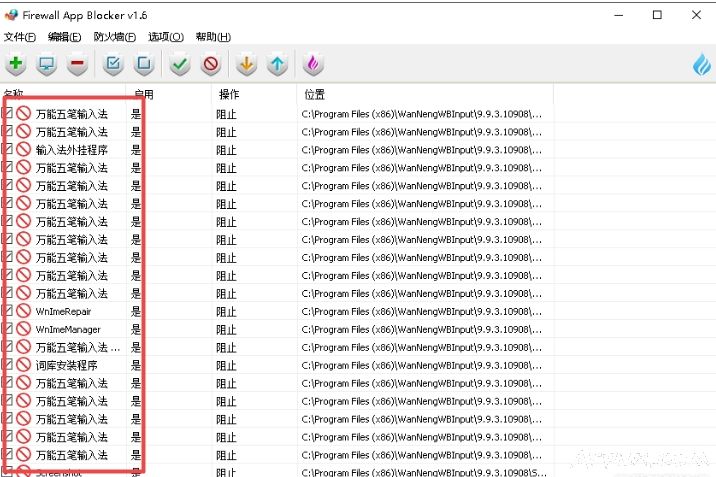Viewport: 716px width, 477px height.
Task: Click the location path of WnImeManager
Action: tap(421, 330)
